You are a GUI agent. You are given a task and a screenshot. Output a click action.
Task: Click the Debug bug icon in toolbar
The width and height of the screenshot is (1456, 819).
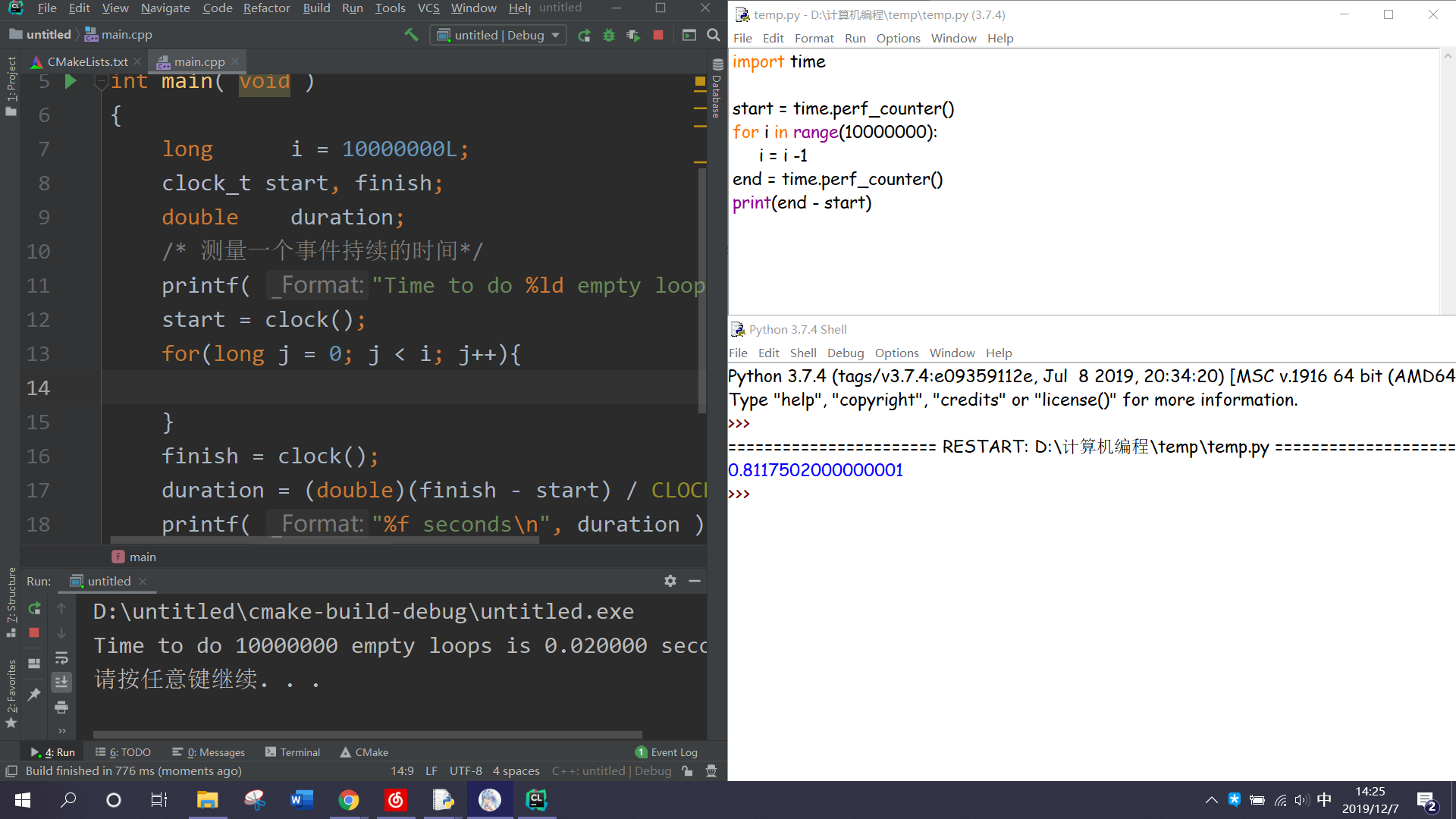[x=609, y=35]
